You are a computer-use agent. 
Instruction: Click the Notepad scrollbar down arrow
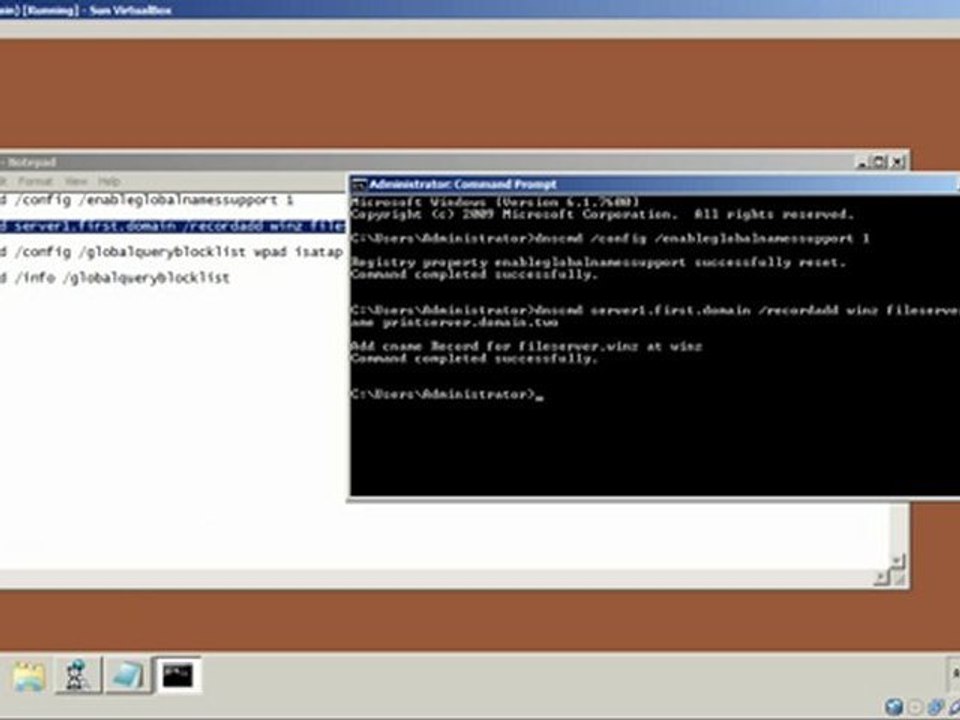coord(897,560)
